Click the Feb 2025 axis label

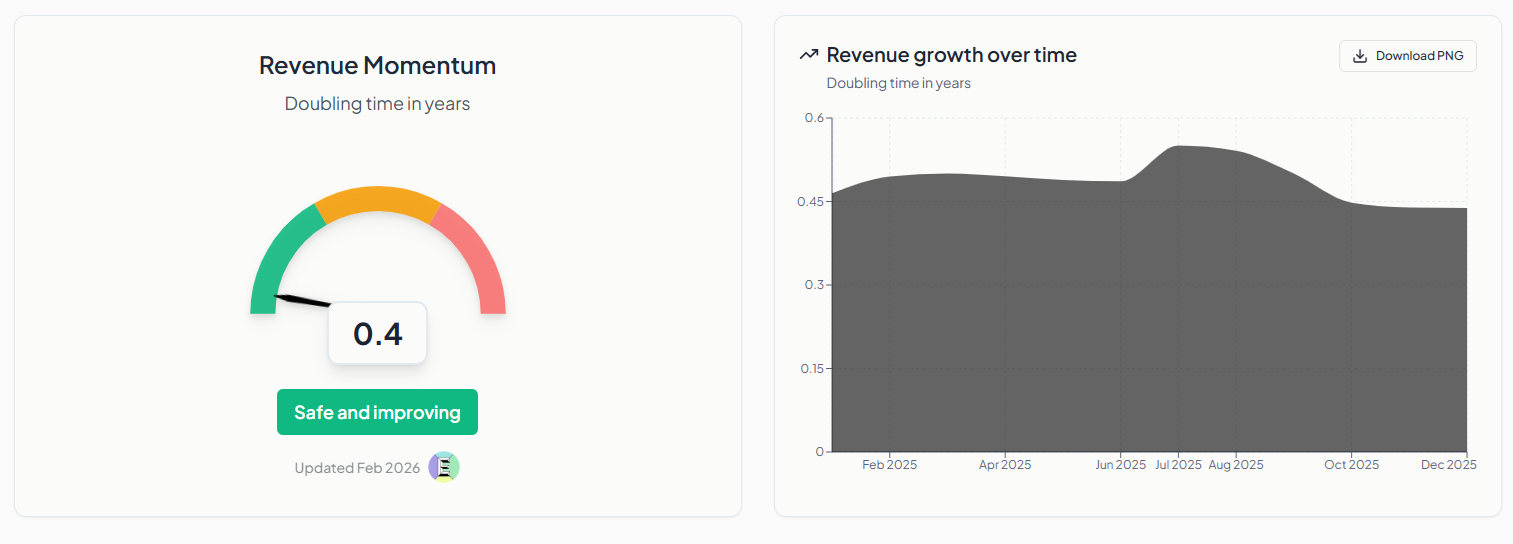tap(889, 465)
